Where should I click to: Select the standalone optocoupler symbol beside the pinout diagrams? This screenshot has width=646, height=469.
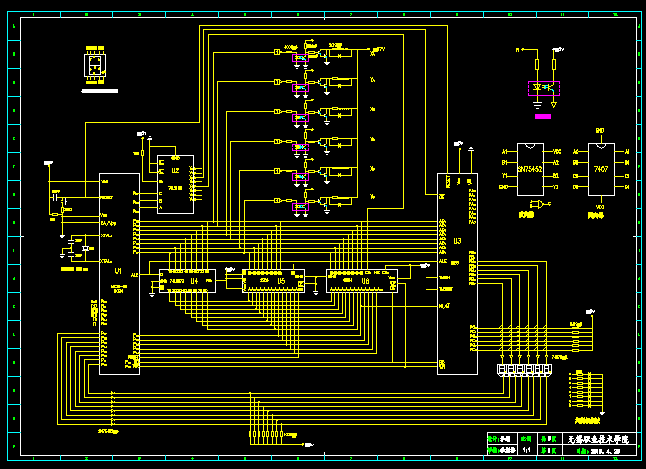tap(544, 88)
